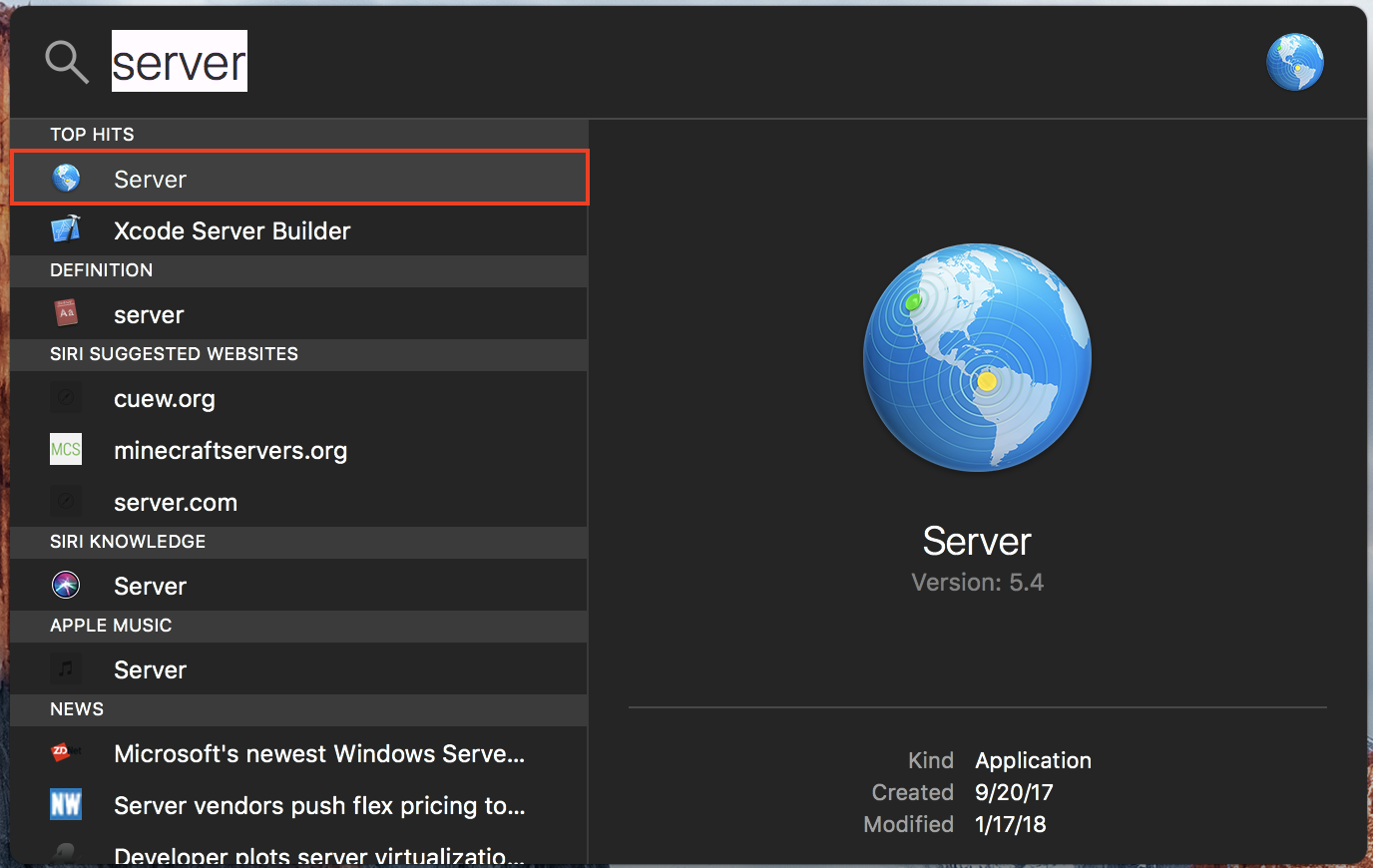Click the Server globe icon in search bar
The height and width of the screenshot is (868, 1373).
point(1294,62)
